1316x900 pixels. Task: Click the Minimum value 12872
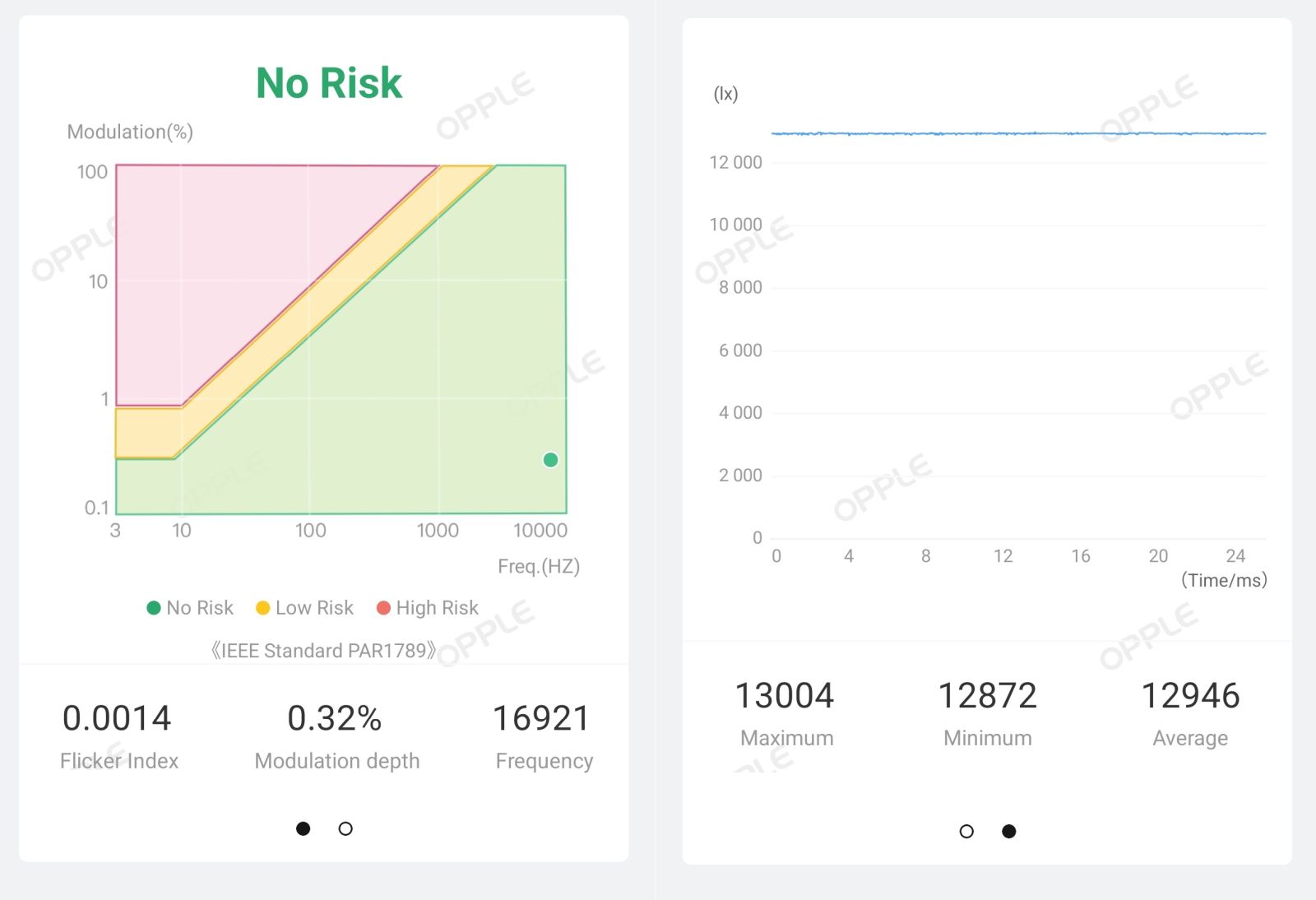point(987,696)
